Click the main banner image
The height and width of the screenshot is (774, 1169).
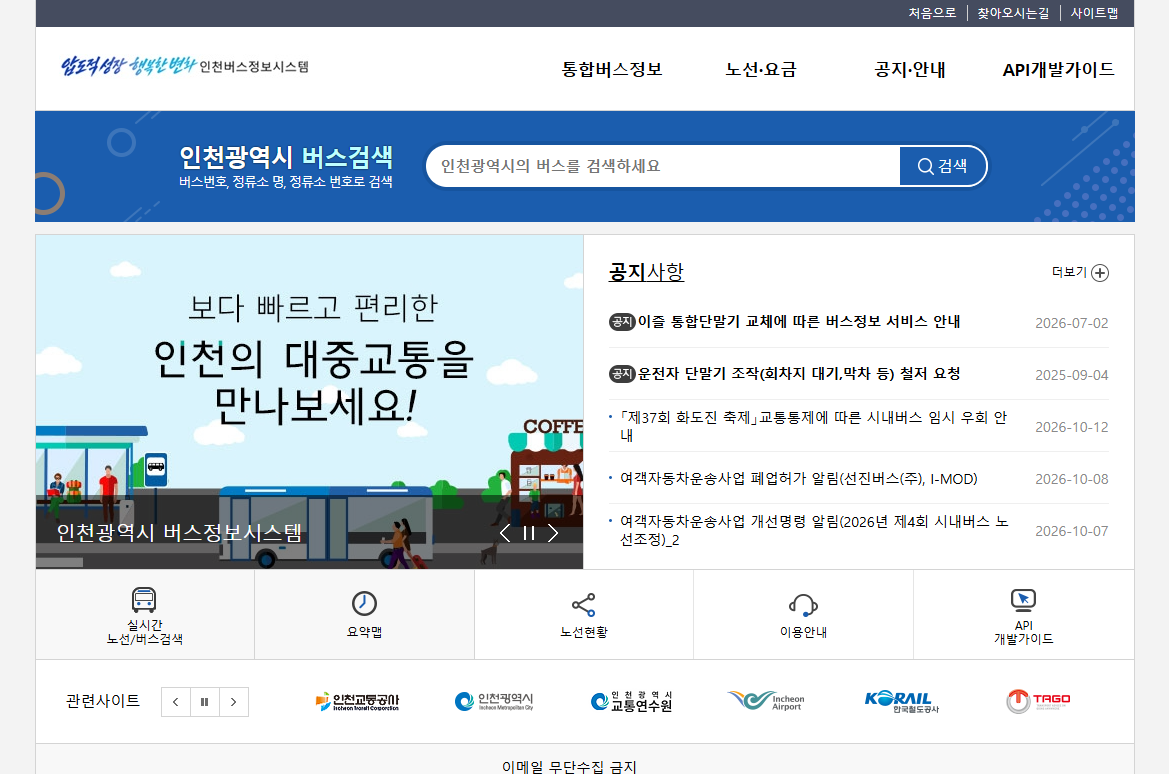pos(309,402)
